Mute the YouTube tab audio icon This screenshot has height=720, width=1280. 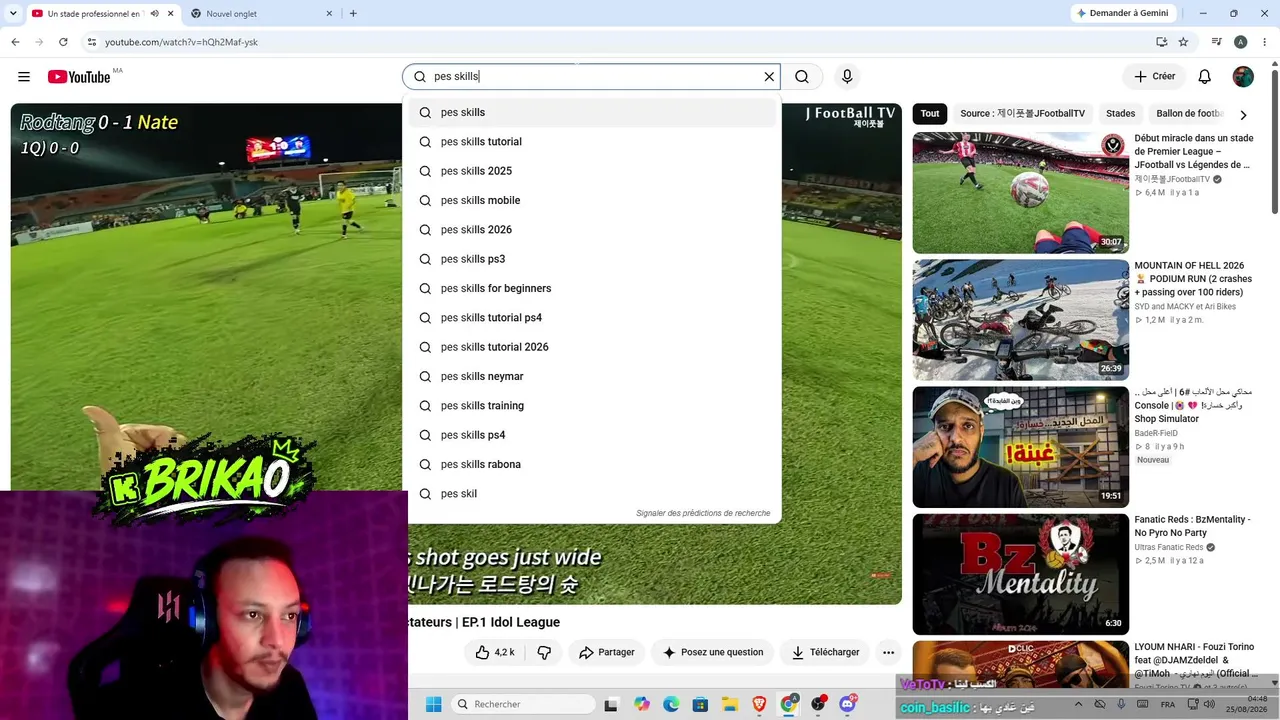click(x=155, y=13)
